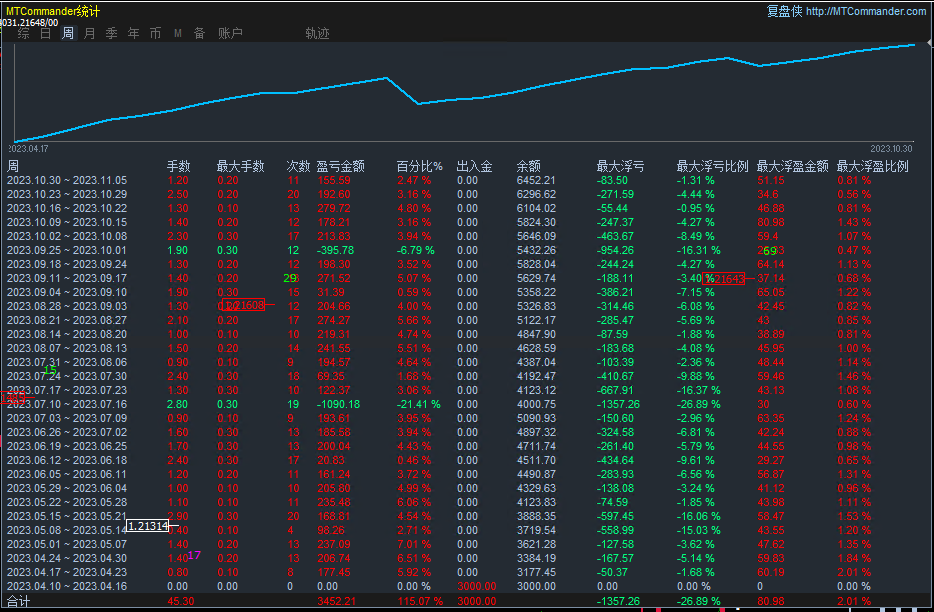The image size is (934, 612).
Task: Select the 周 weekly tab
Action: (68, 33)
